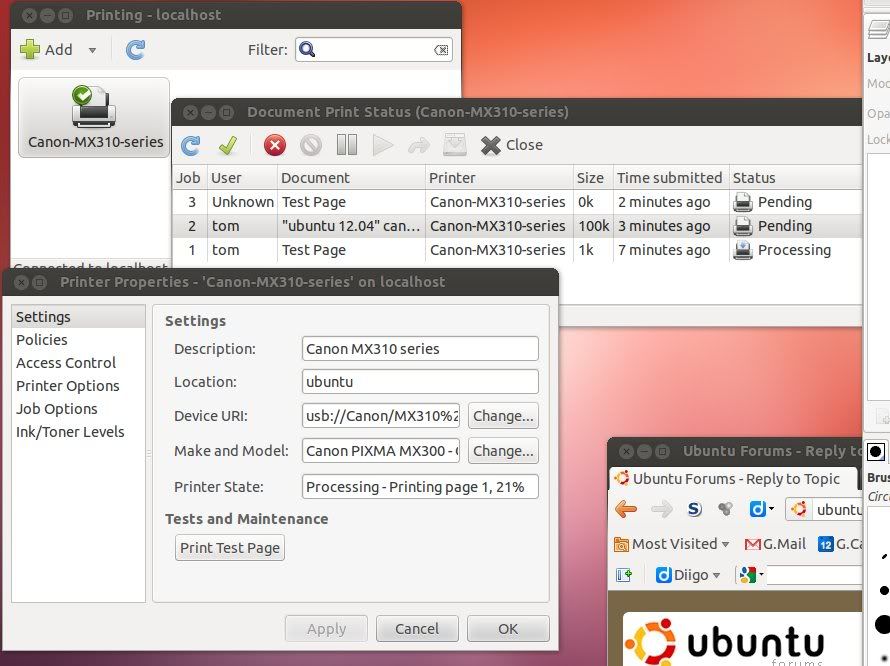The width and height of the screenshot is (890, 666).
Task: Select the "ubuntu 12.04" can… document job
Action: click(517, 226)
